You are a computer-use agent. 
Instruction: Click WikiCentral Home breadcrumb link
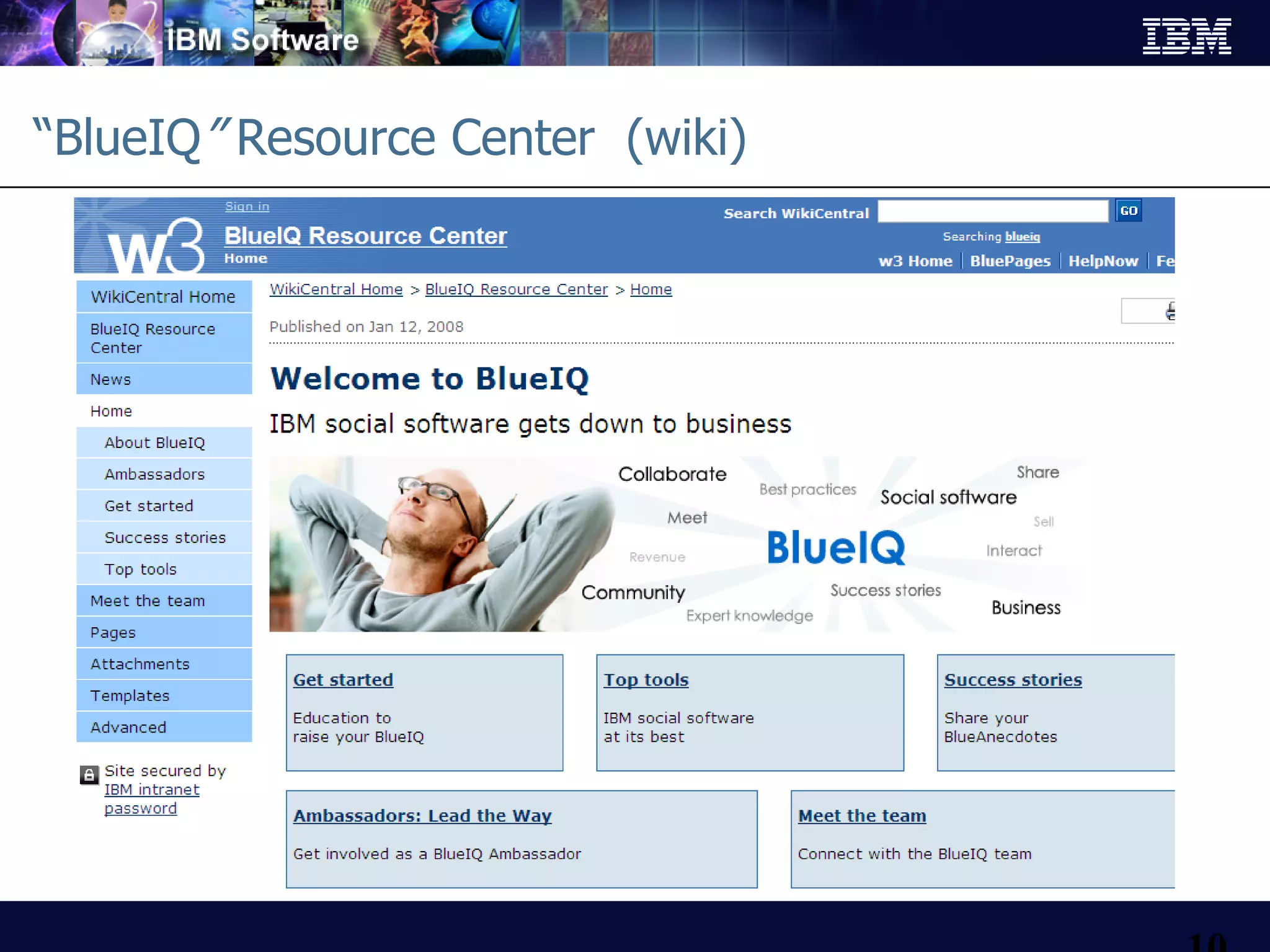pyautogui.click(x=336, y=289)
